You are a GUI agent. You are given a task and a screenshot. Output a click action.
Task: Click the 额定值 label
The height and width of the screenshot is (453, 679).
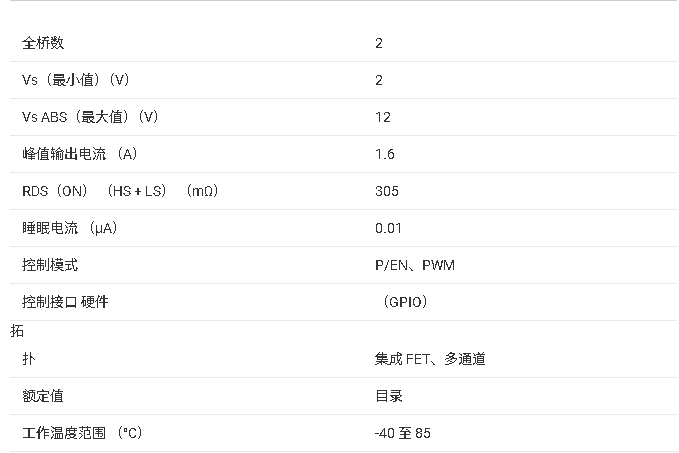[43, 396]
